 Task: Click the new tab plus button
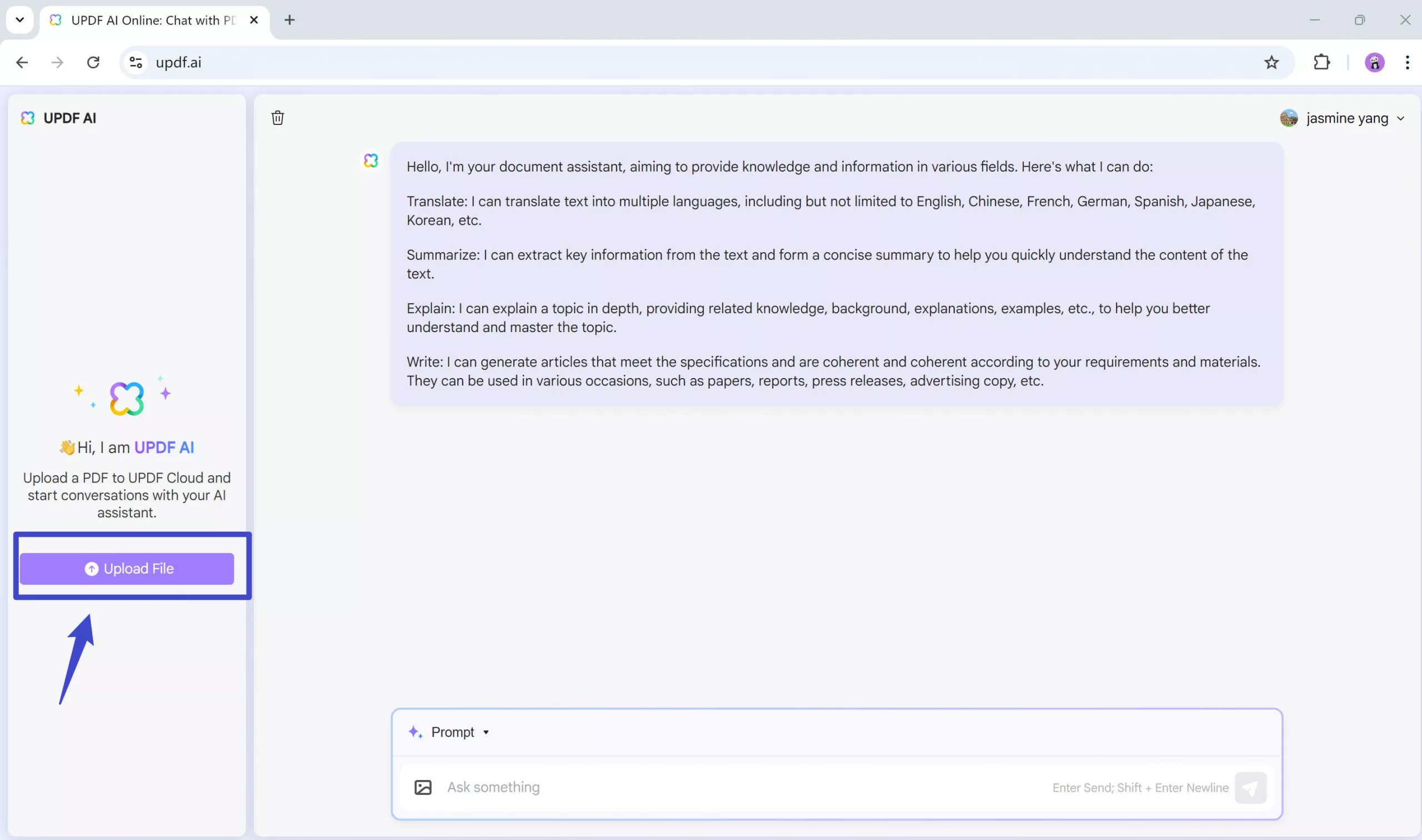(x=289, y=20)
